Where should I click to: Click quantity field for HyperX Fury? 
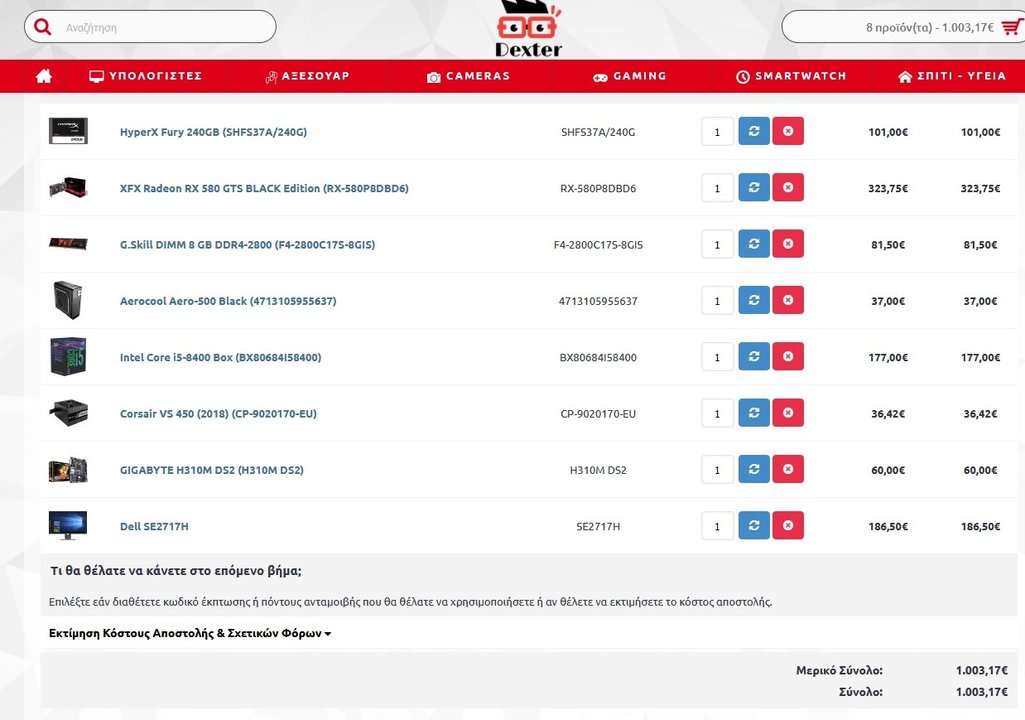pos(717,131)
